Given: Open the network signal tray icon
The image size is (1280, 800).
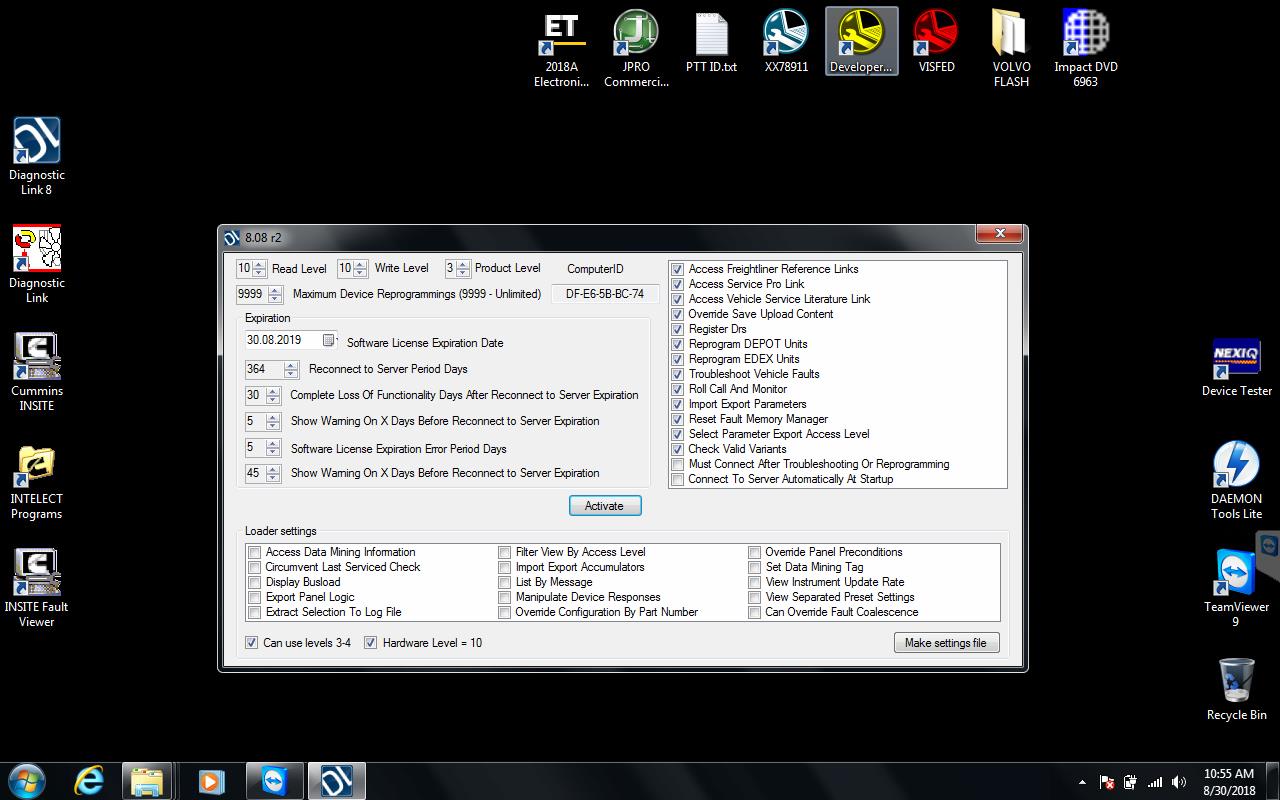Looking at the screenshot, I should (1155, 782).
